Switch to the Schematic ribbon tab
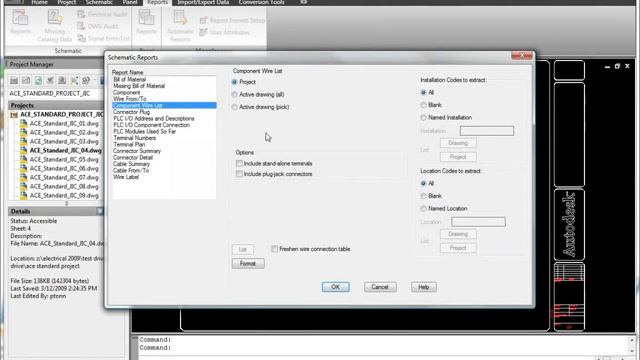Viewport: 640px width, 360px height. point(99,2)
